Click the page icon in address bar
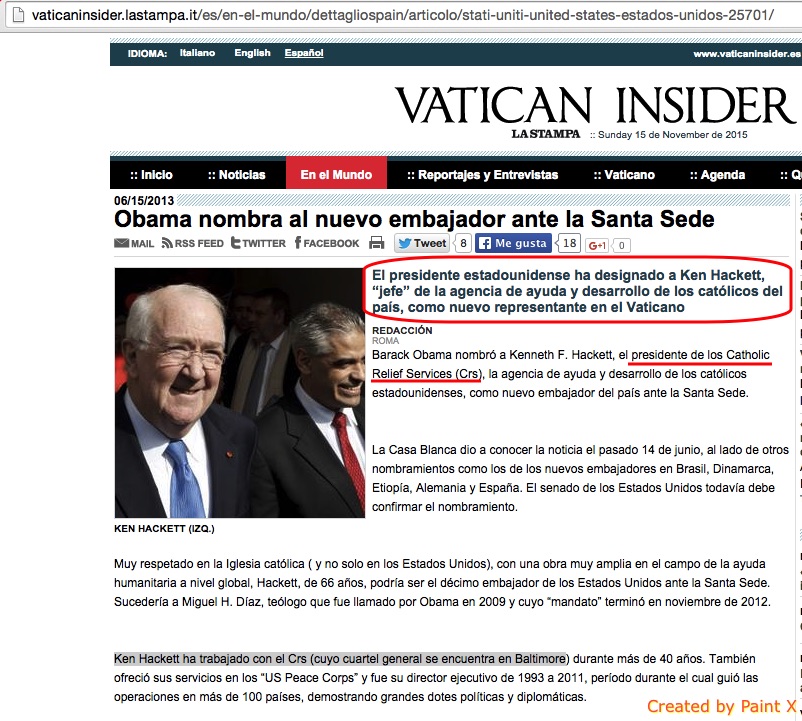 [x=18, y=15]
